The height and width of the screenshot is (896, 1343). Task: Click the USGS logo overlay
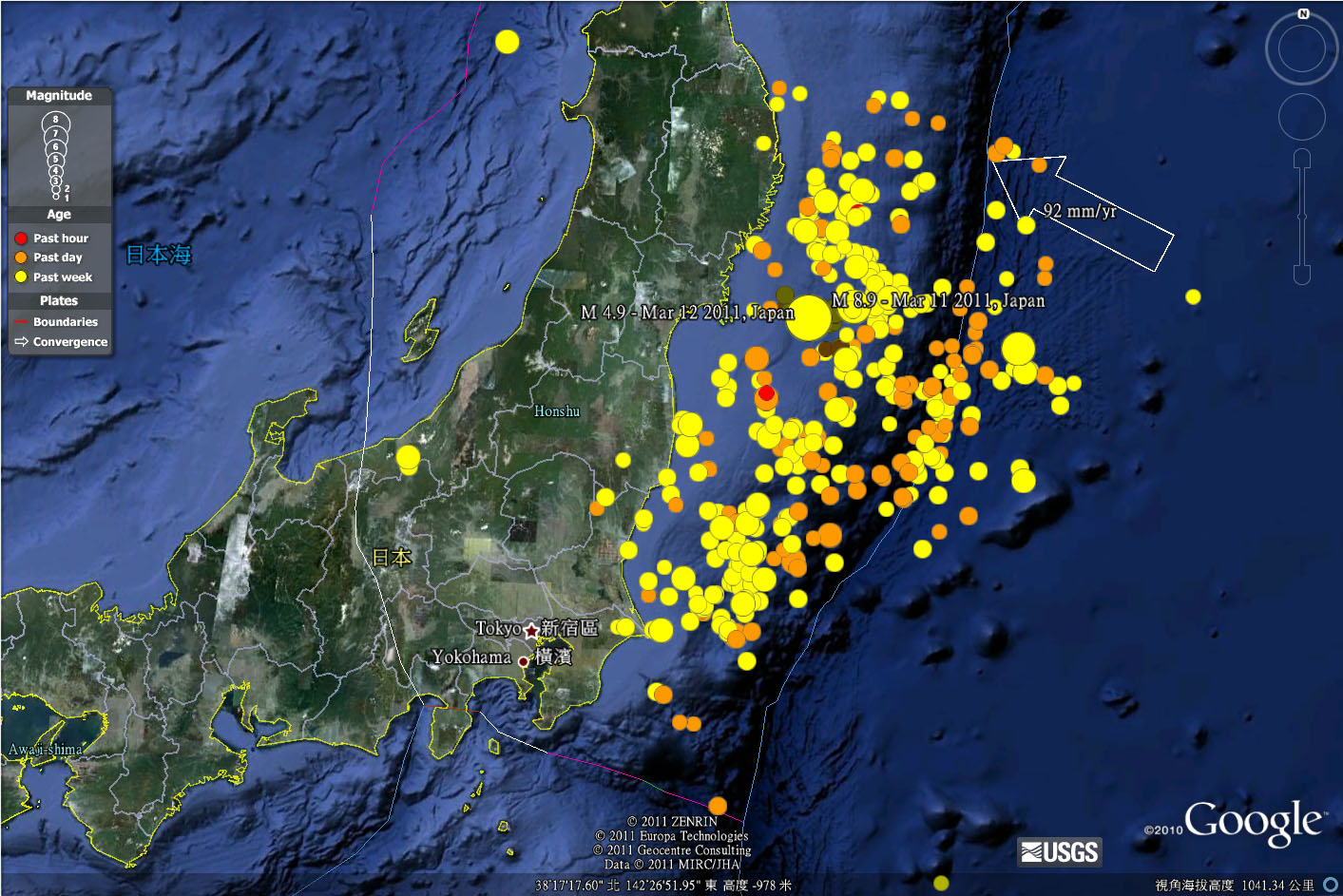pyautogui.click(x=1060, y=851)
